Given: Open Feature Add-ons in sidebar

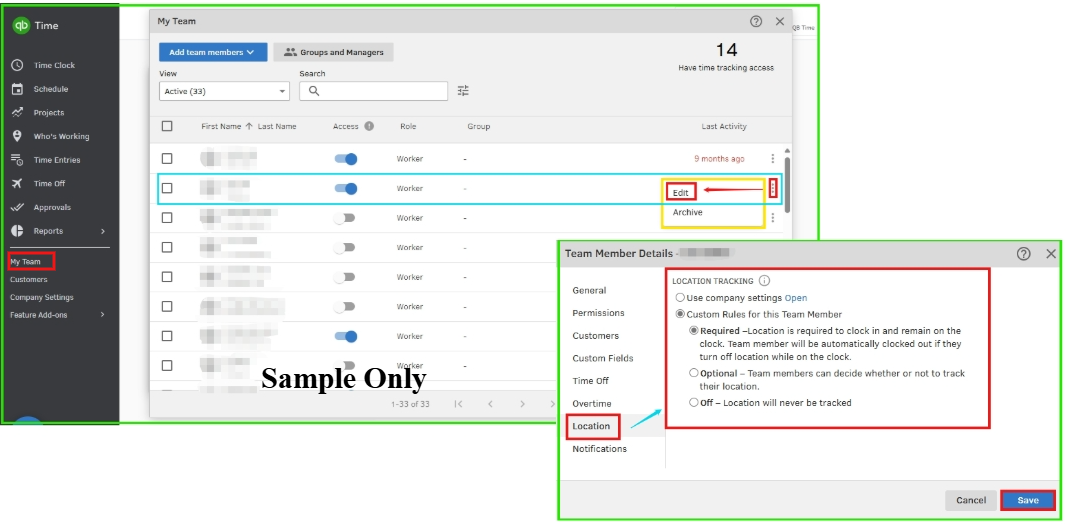Looking at the screenshot, I should [x=38, y=315].
